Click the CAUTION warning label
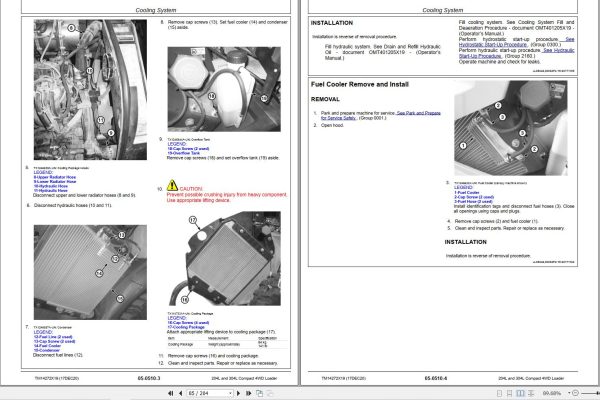This screenshot has width=600, height=400. [x=191, y=189]
